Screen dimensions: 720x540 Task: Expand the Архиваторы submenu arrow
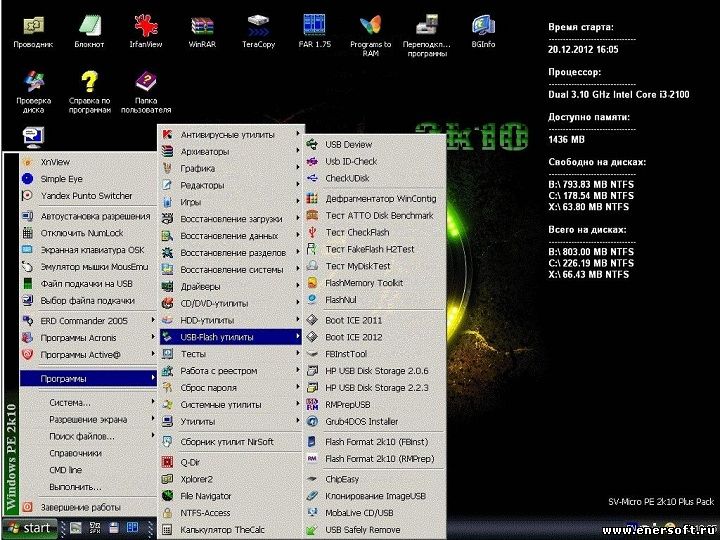(298, 151)
